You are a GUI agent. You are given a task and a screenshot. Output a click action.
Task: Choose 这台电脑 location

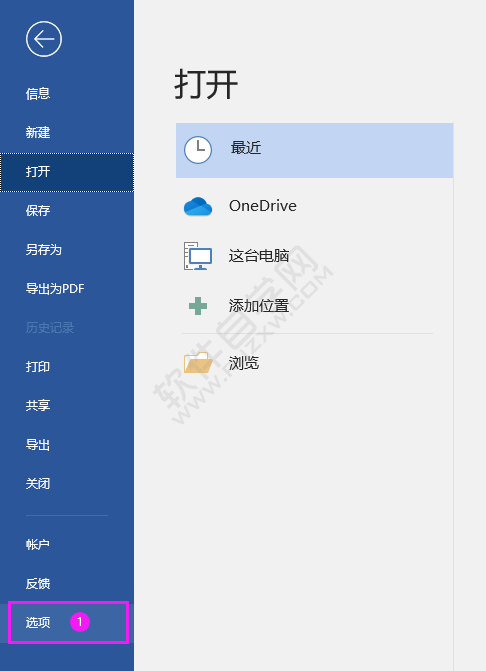click(x=314, y=256)
